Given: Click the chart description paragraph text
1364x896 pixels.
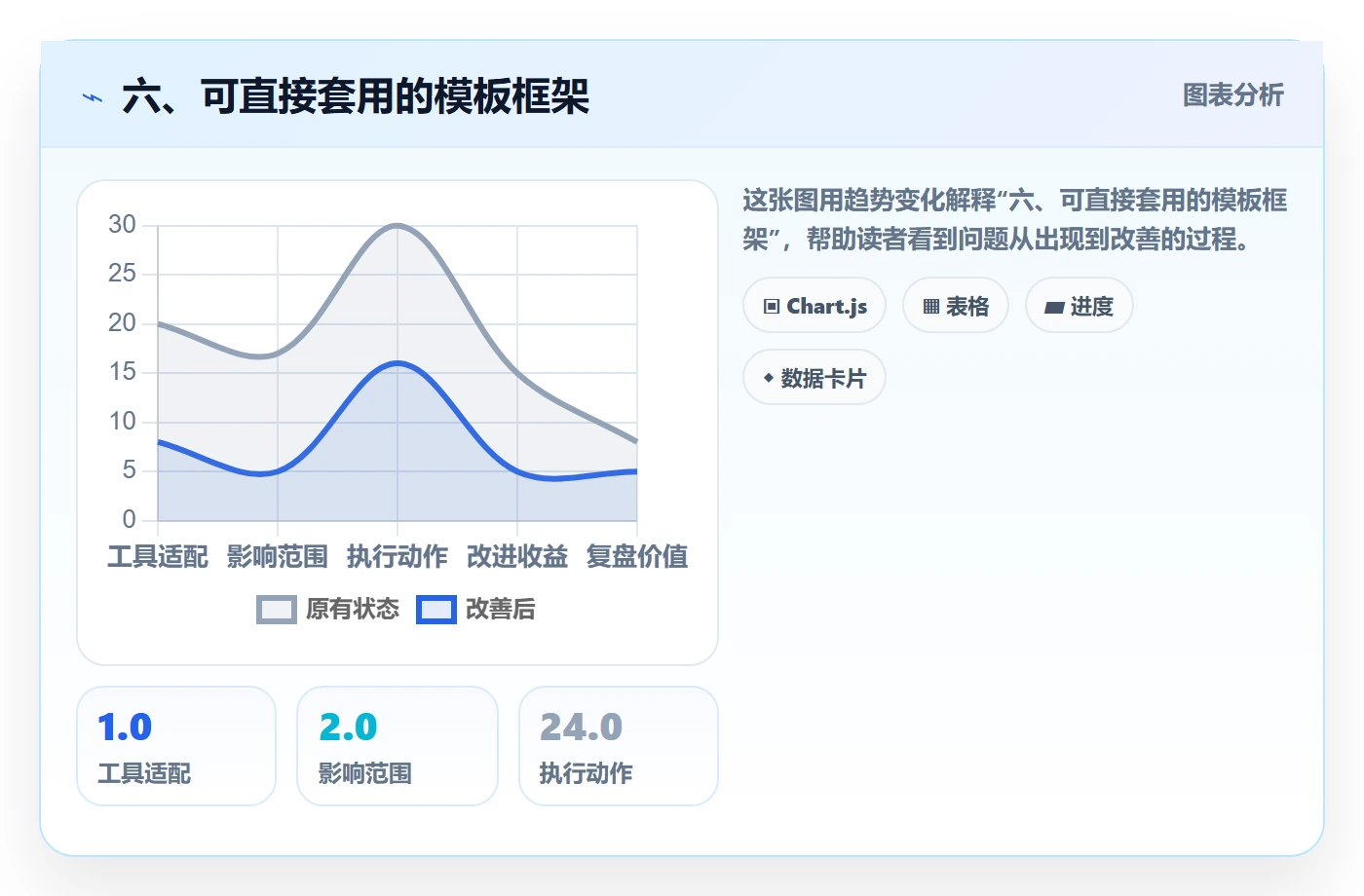Looking at the screenshot, I should pyautogui.click(x=1015, y=219).
